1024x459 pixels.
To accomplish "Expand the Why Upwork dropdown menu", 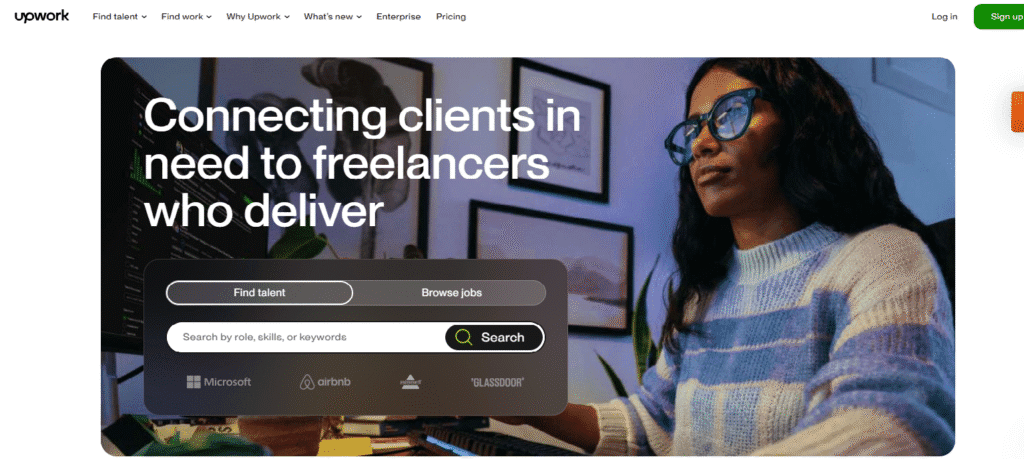I will (x=258, y=17).
